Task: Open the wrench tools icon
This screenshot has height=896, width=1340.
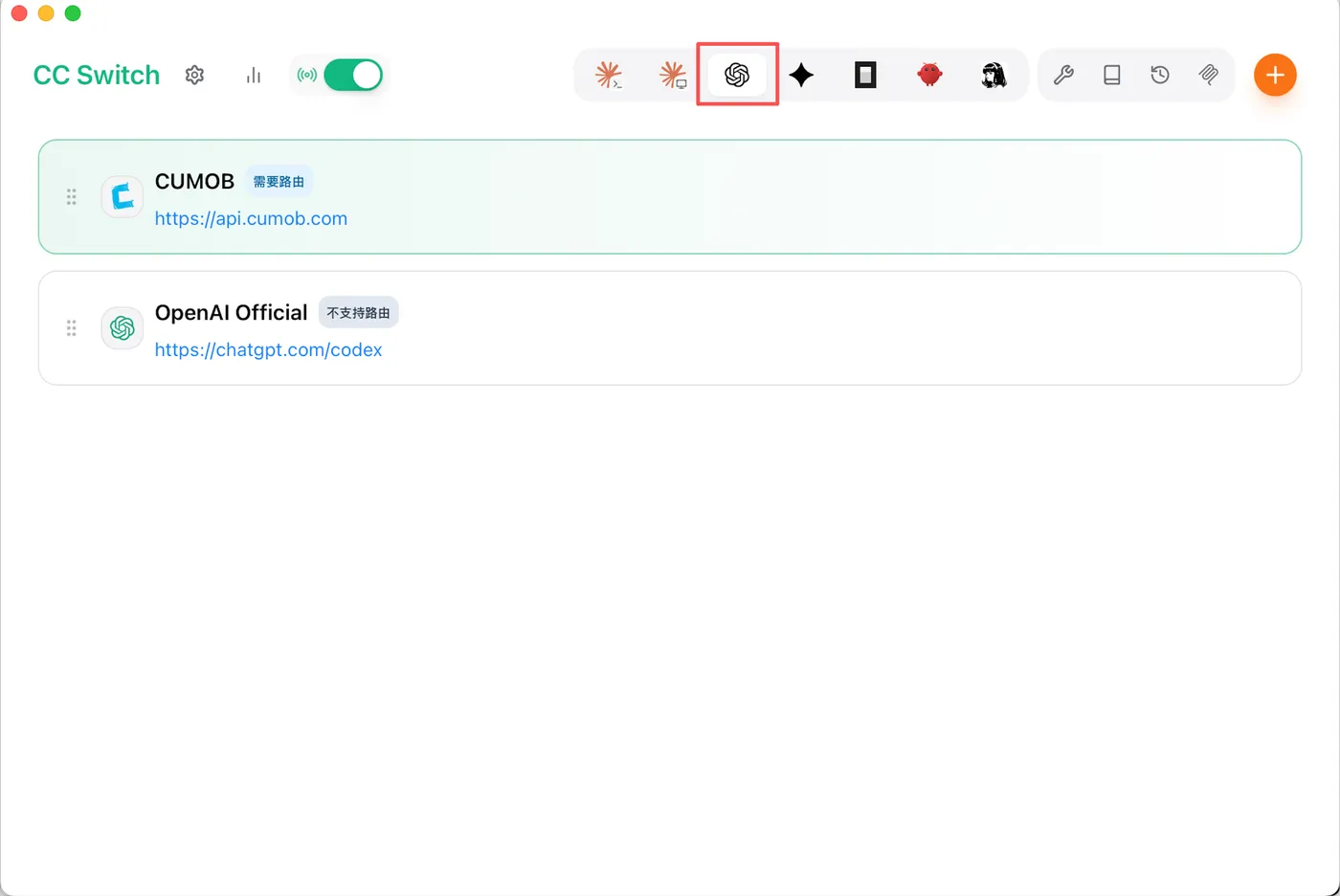Action: [x=1063, y=75]
